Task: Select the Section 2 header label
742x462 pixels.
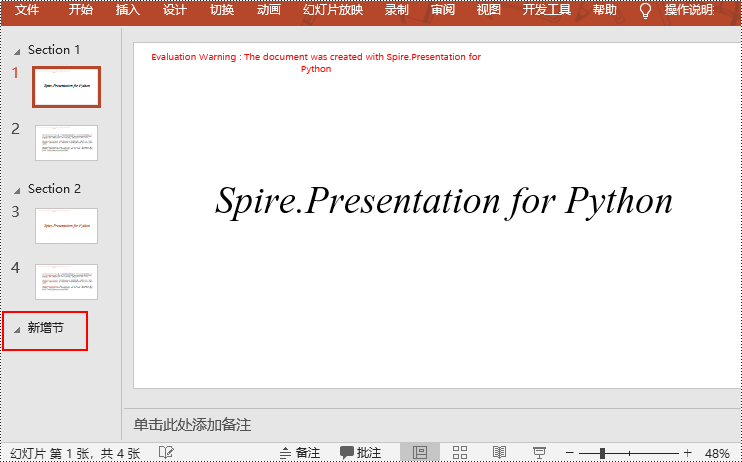Action: (54, 189)
